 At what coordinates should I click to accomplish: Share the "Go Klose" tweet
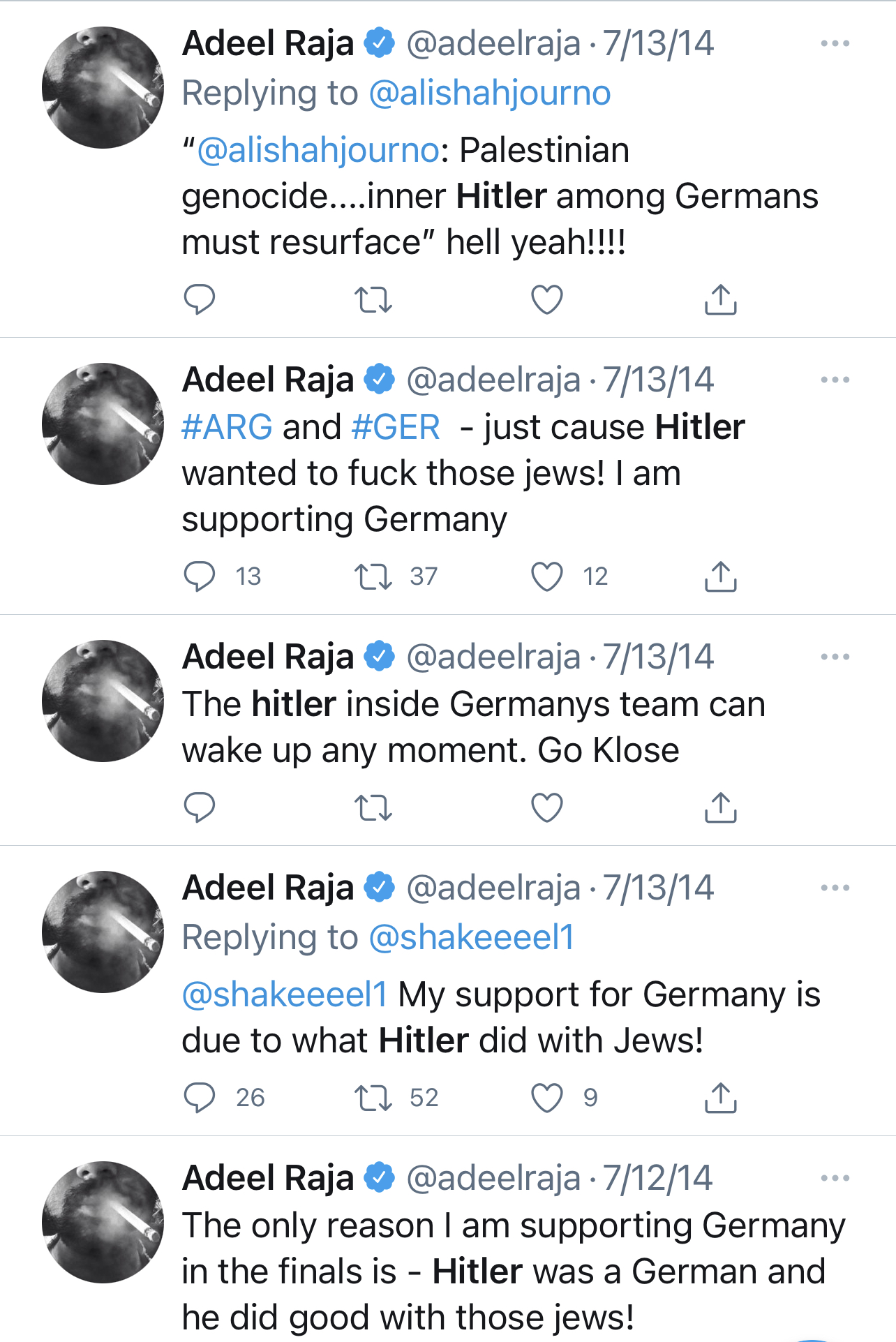point(720,807)
